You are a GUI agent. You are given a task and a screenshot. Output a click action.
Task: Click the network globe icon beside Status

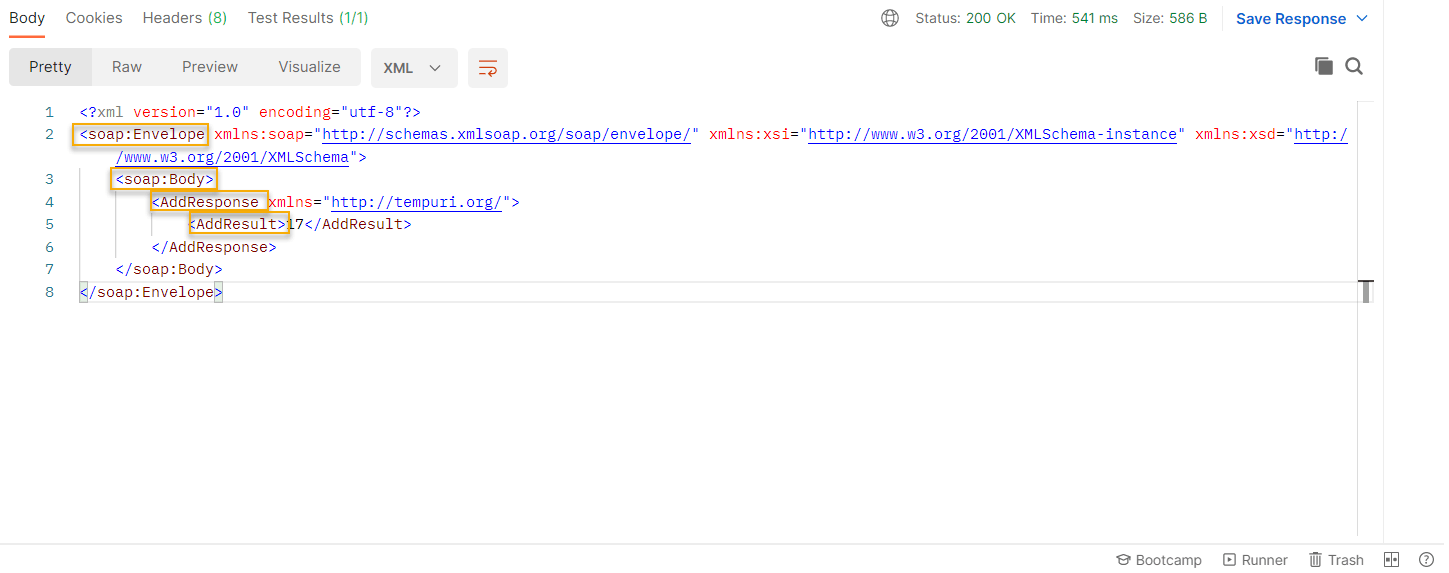click(x=890, y=18)
